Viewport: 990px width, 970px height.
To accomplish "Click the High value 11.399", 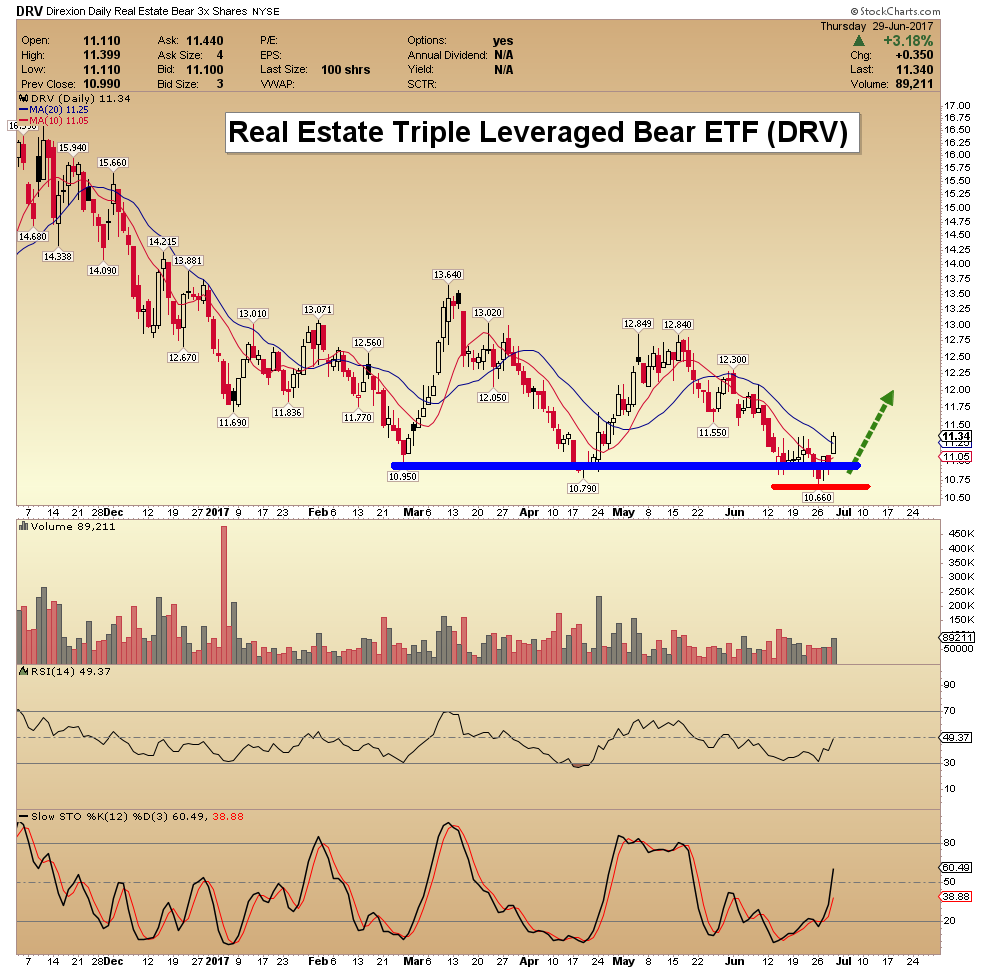I will [x=102, y=56].
